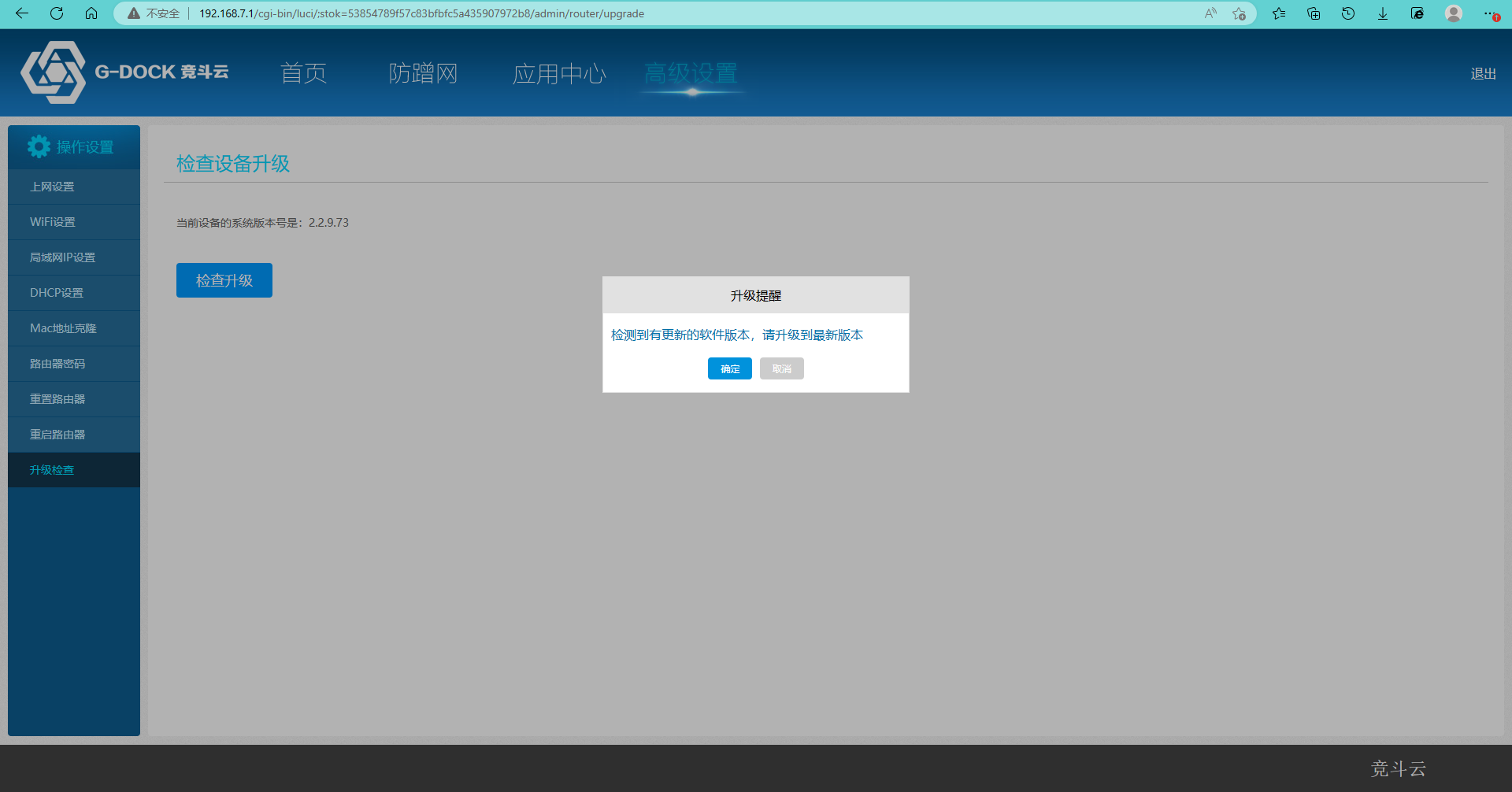Dismiss dialog with 取消 button
The height and width of the screenshot is (792, 1512).
[x=782, y=368]
